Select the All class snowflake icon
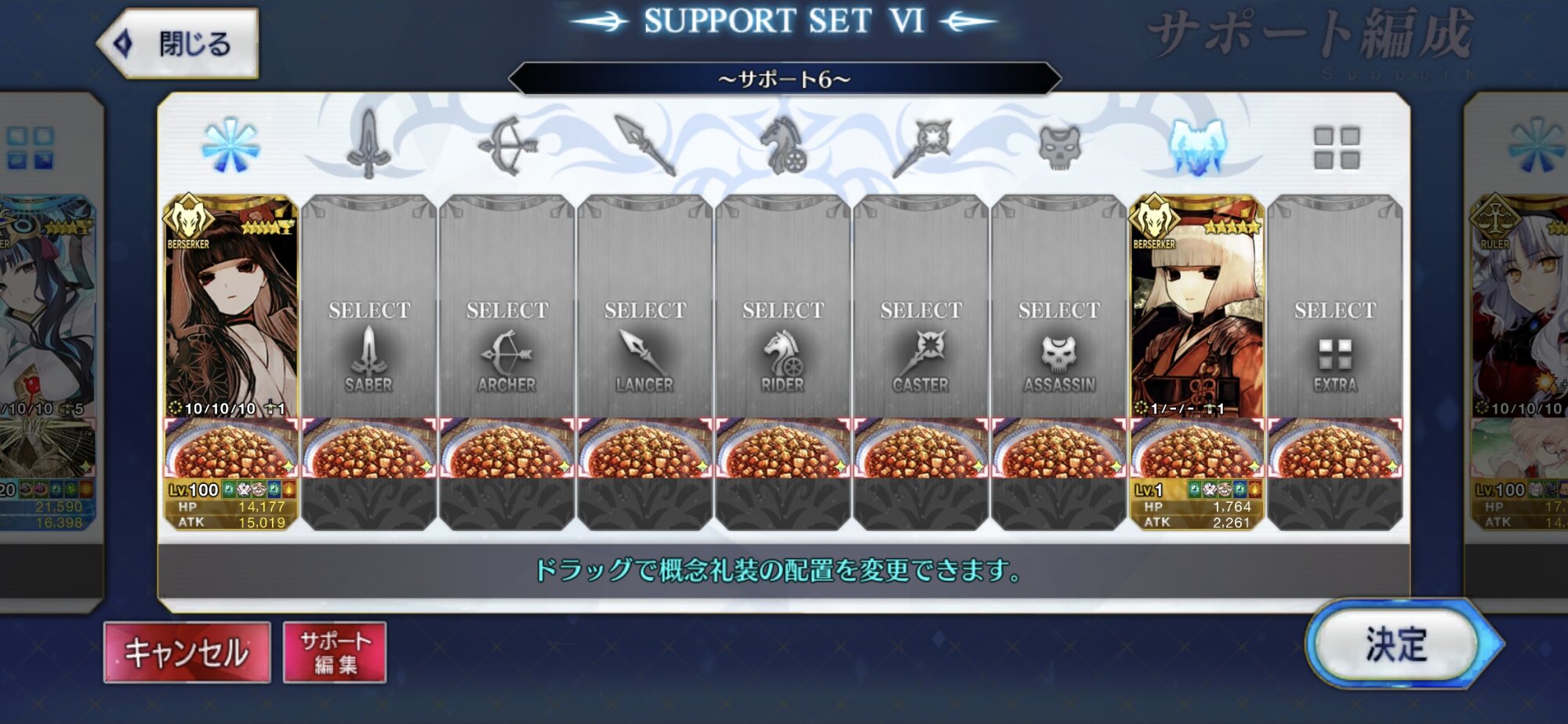The width and height of the screenshot is (1568, 724). tap(230, 146)
